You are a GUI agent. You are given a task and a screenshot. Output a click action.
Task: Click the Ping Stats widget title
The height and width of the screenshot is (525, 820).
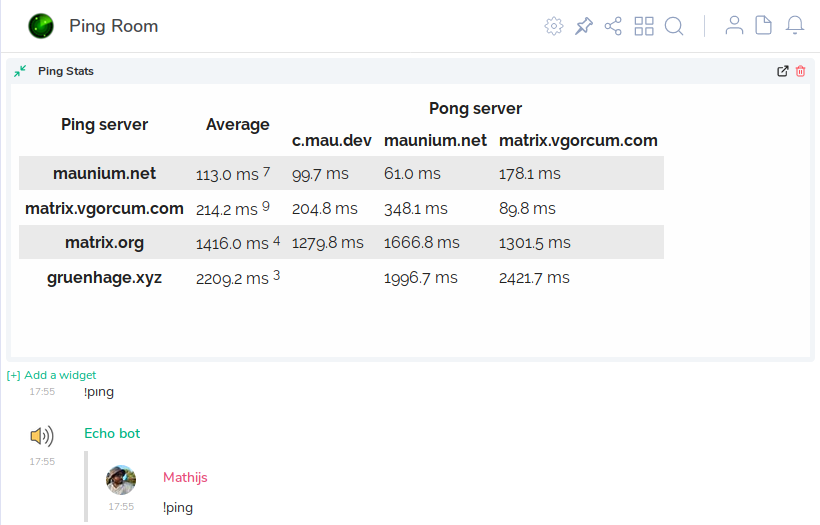coord(66,71)
